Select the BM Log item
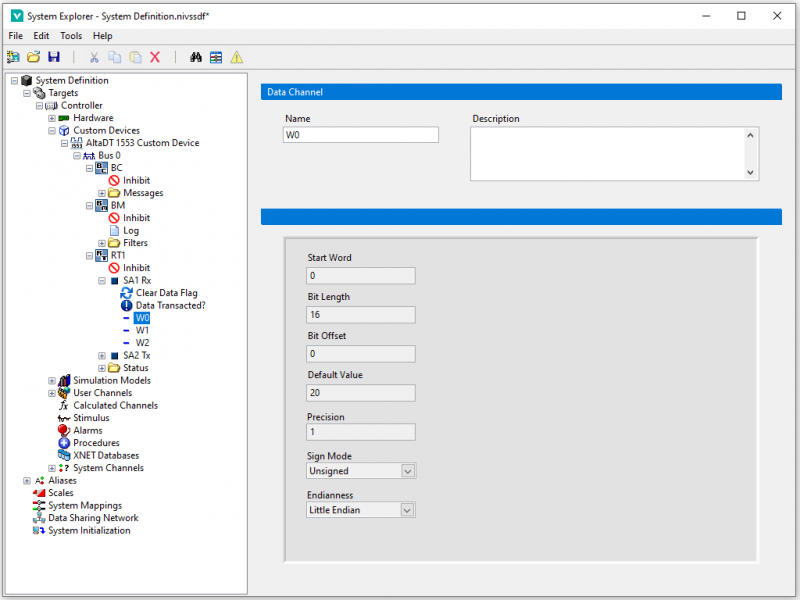 tap(131, 231)
